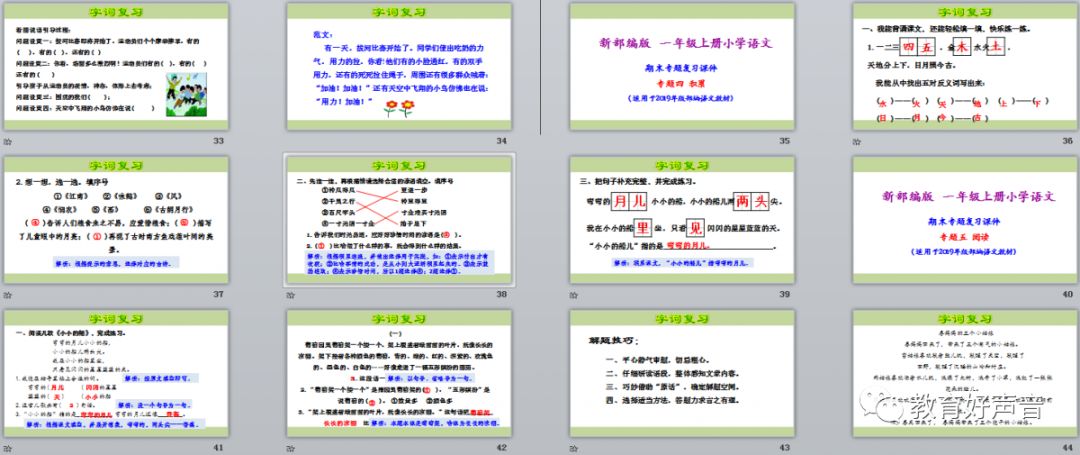The image size is (1080, 455).
Task: Select slide 41 thumbnail 阅读儿歌 exercise
Action: point(116,374)
